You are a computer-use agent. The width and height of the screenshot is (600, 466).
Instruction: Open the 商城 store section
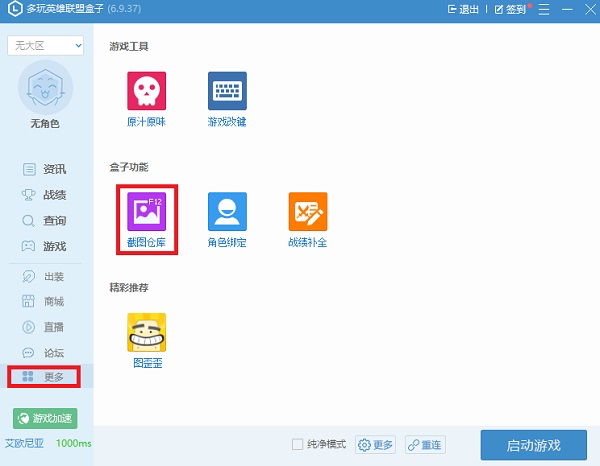coord(44,301)
